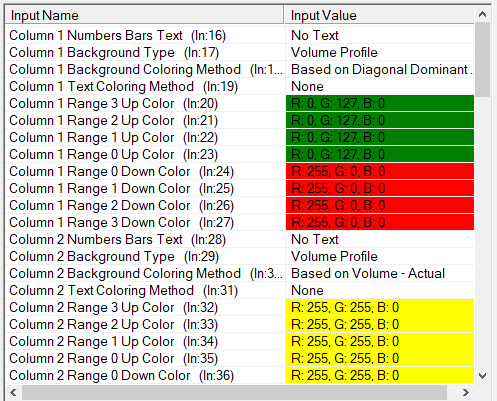Screen dimensions: 497x401
Task: Click 'Column 2 Range 0 Up Color (In:35)' name
Action: pyautogui.click(x=113, y=358)
